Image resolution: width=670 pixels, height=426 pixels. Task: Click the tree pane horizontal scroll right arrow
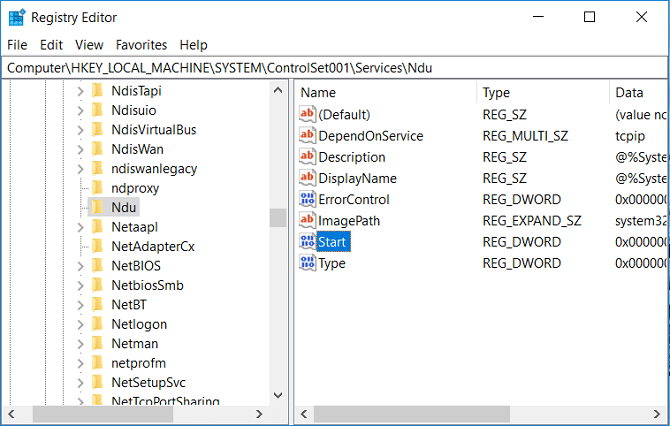pos(259,414)
